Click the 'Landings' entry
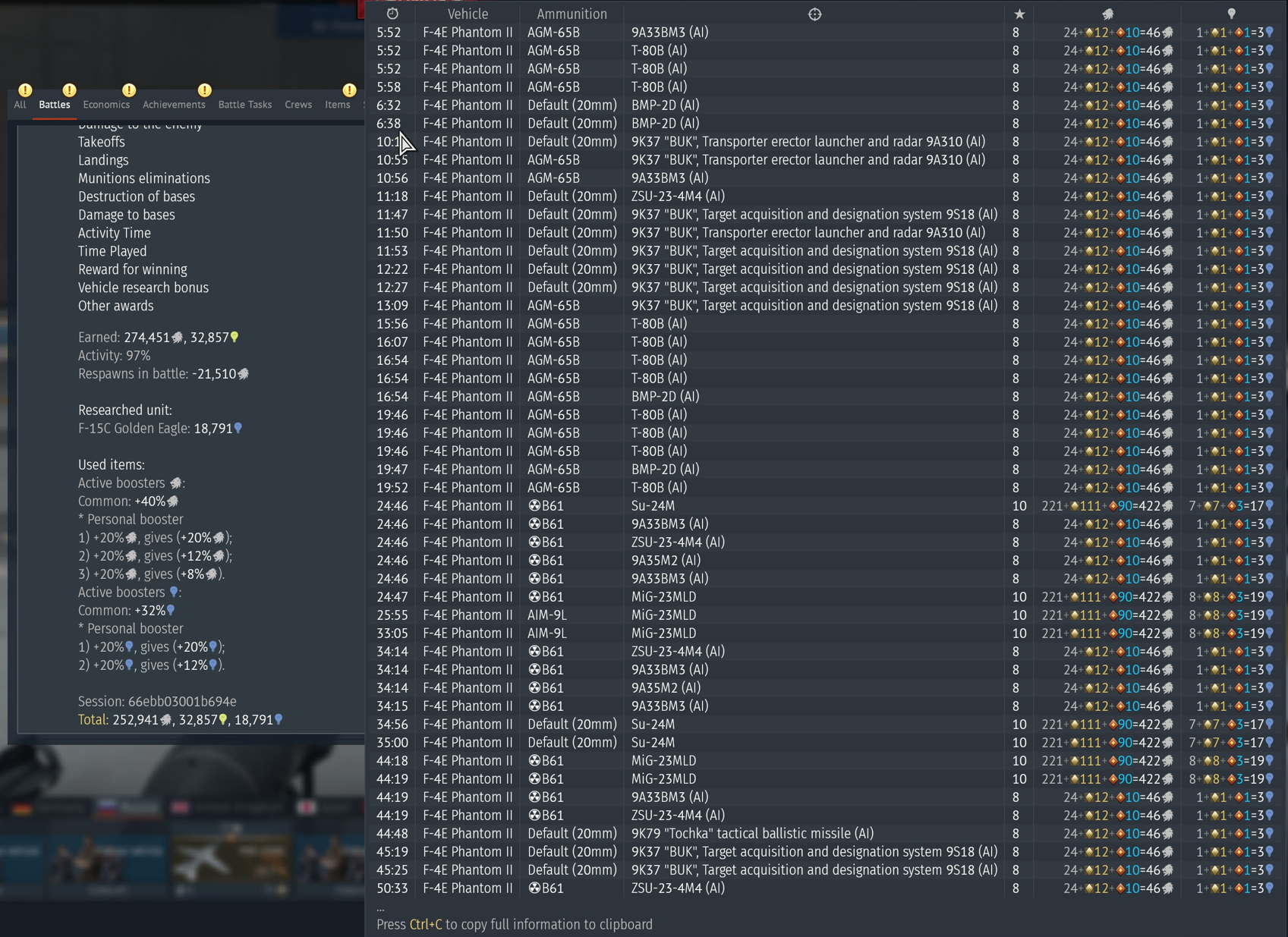 103,160
